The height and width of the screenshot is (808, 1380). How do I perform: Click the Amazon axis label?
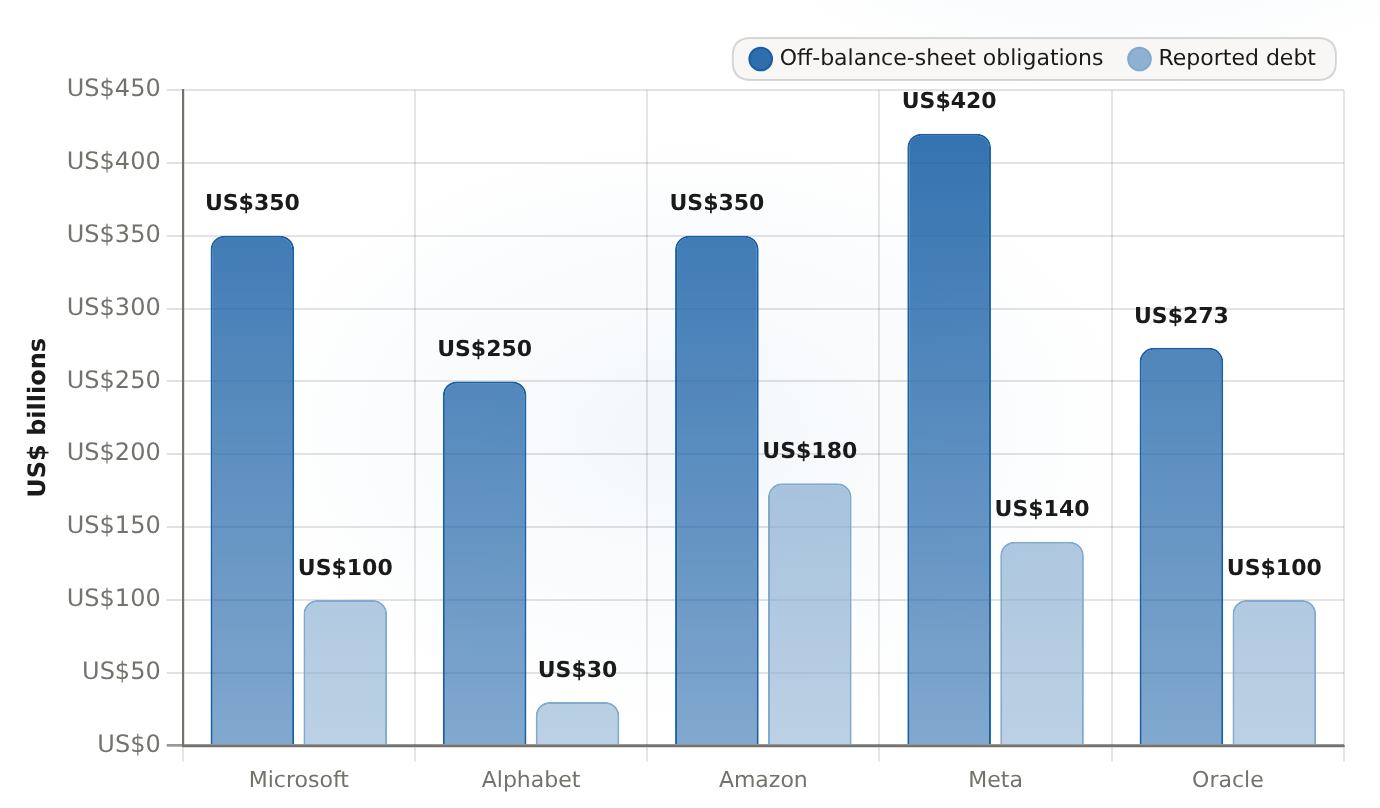click(x=763, y=780)
